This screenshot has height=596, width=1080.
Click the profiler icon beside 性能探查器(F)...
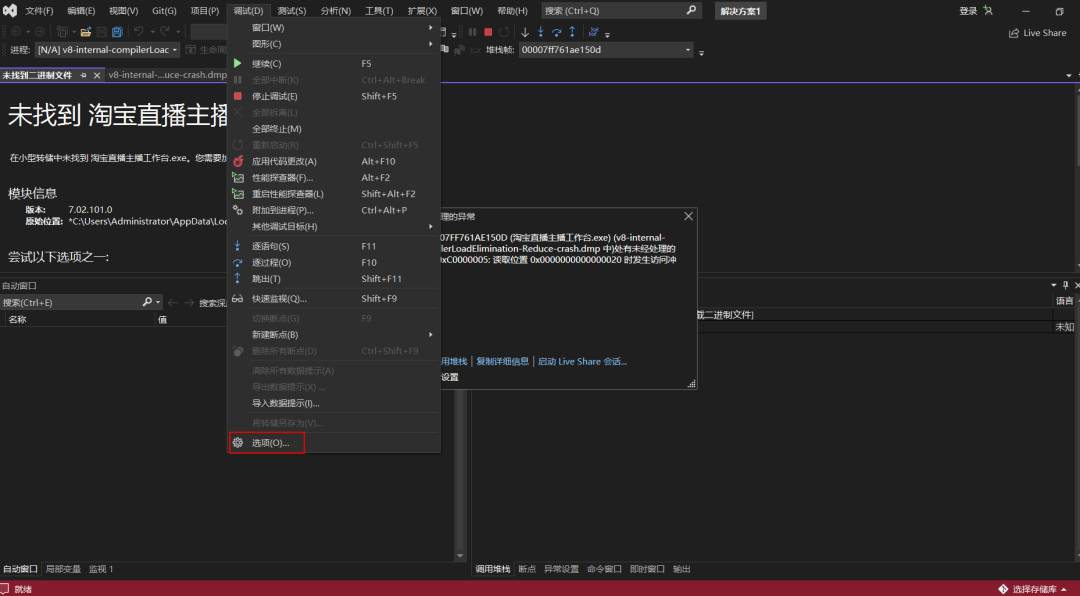point(238,178)
